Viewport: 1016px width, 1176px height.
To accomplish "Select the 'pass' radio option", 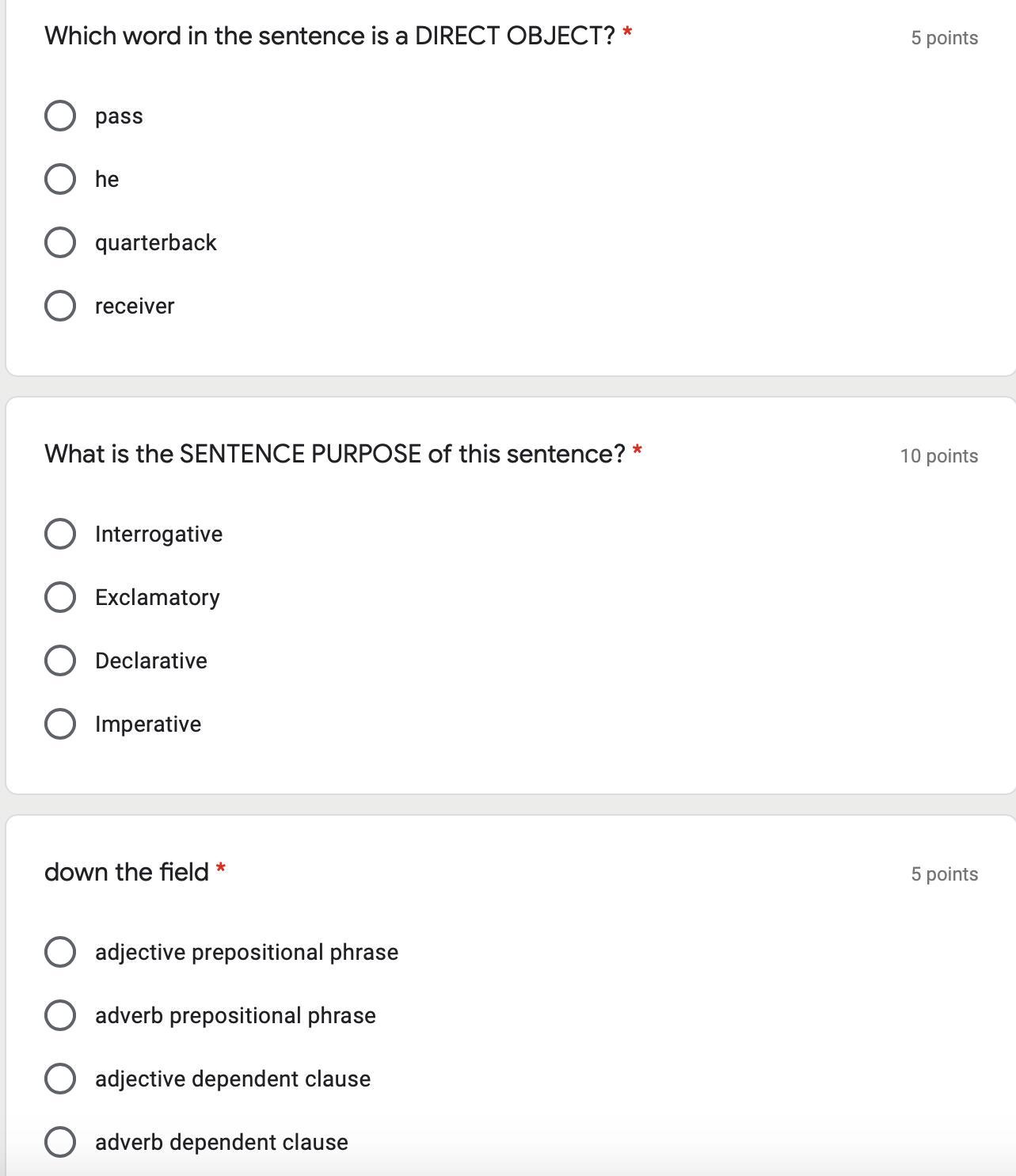I will (x=60, y=116).
